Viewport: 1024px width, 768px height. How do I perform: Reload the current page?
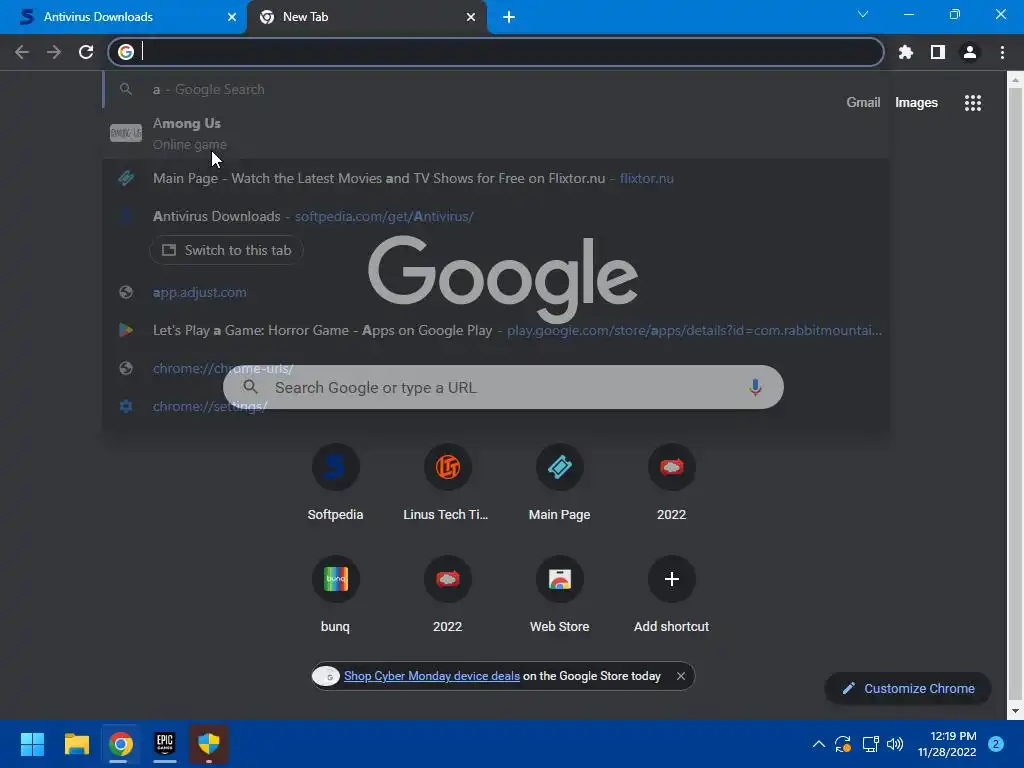pos(86,52)
